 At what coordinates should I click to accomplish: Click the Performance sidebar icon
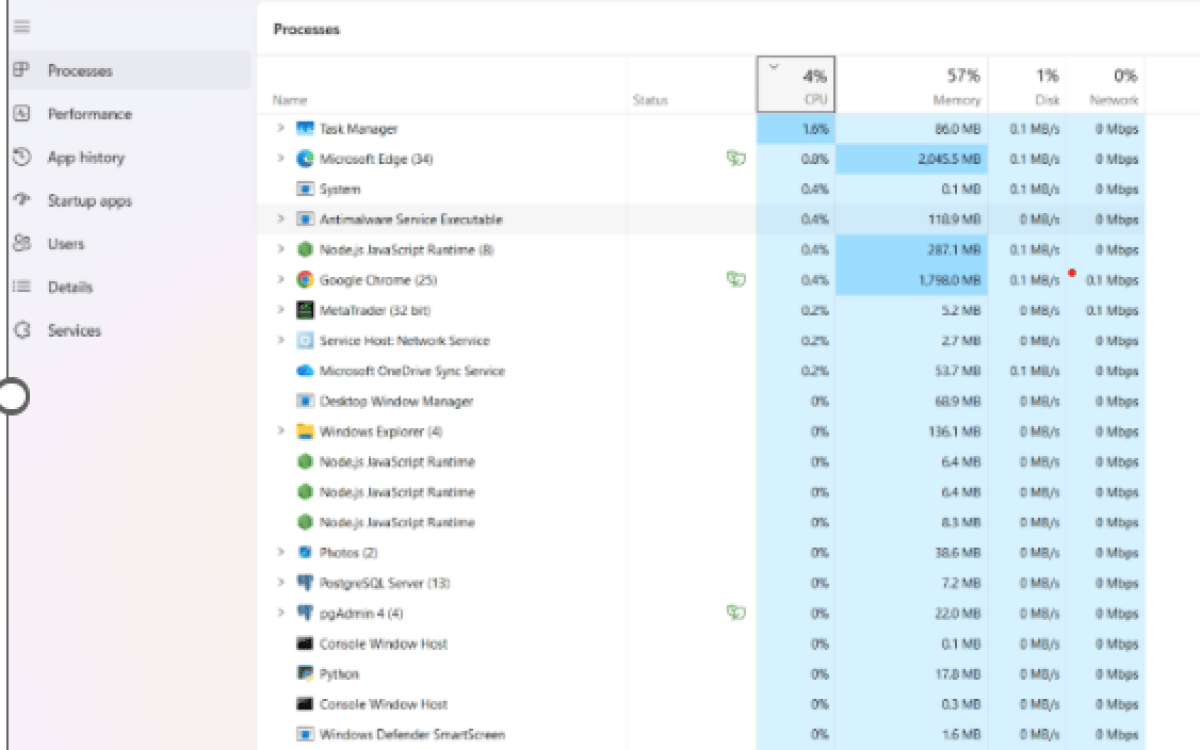[21, 114]
